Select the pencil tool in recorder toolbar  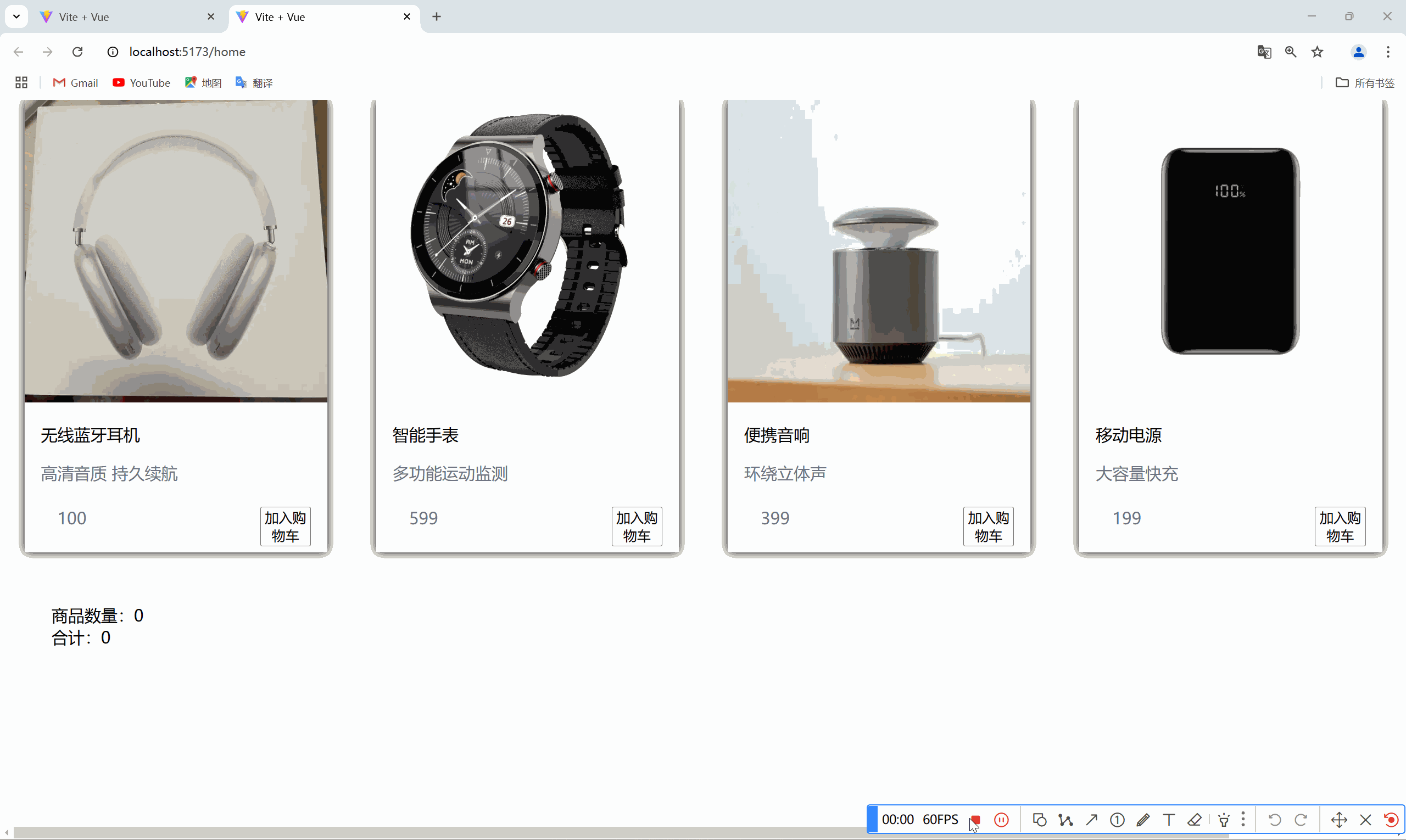[1144, 820]
